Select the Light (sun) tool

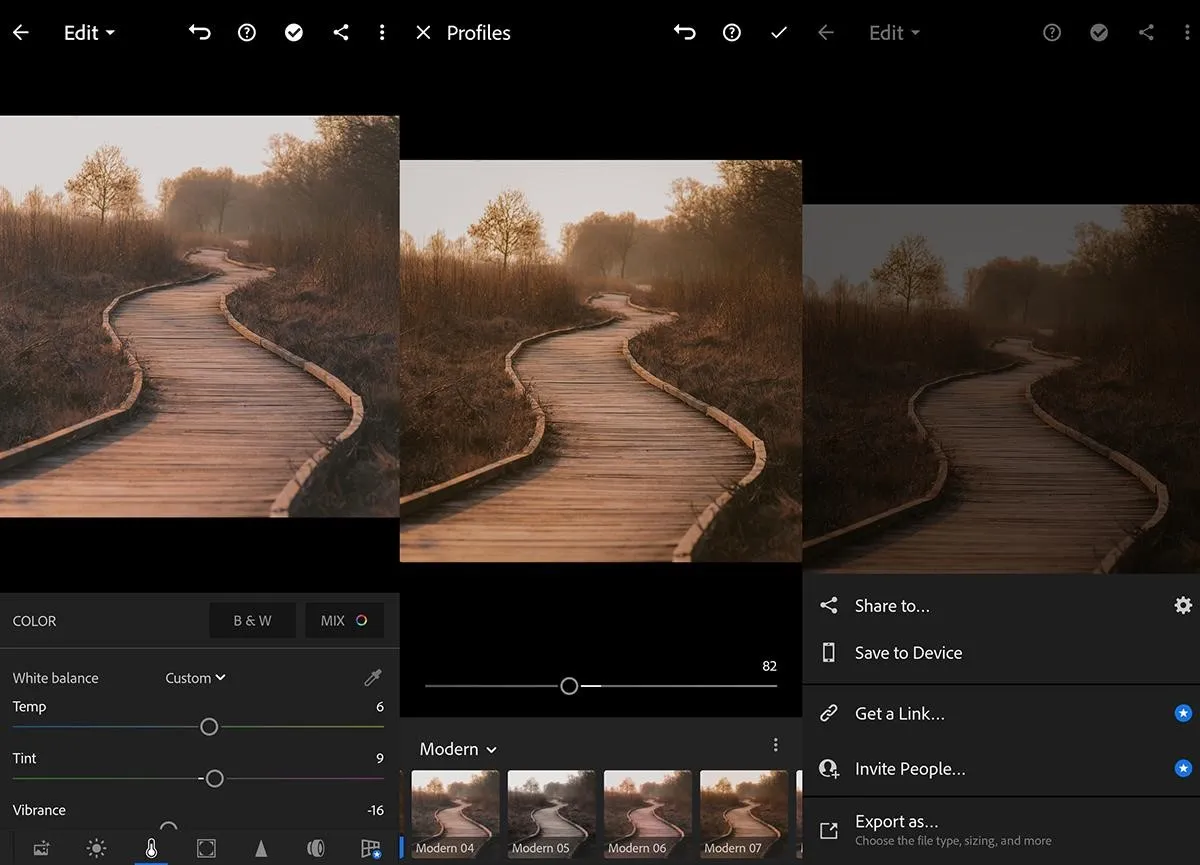pyautogui.click(x=96, y=848)
